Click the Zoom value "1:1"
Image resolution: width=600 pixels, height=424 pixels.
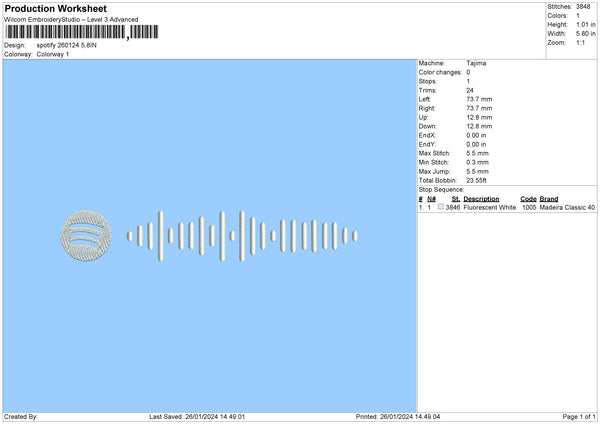(580, 42)
